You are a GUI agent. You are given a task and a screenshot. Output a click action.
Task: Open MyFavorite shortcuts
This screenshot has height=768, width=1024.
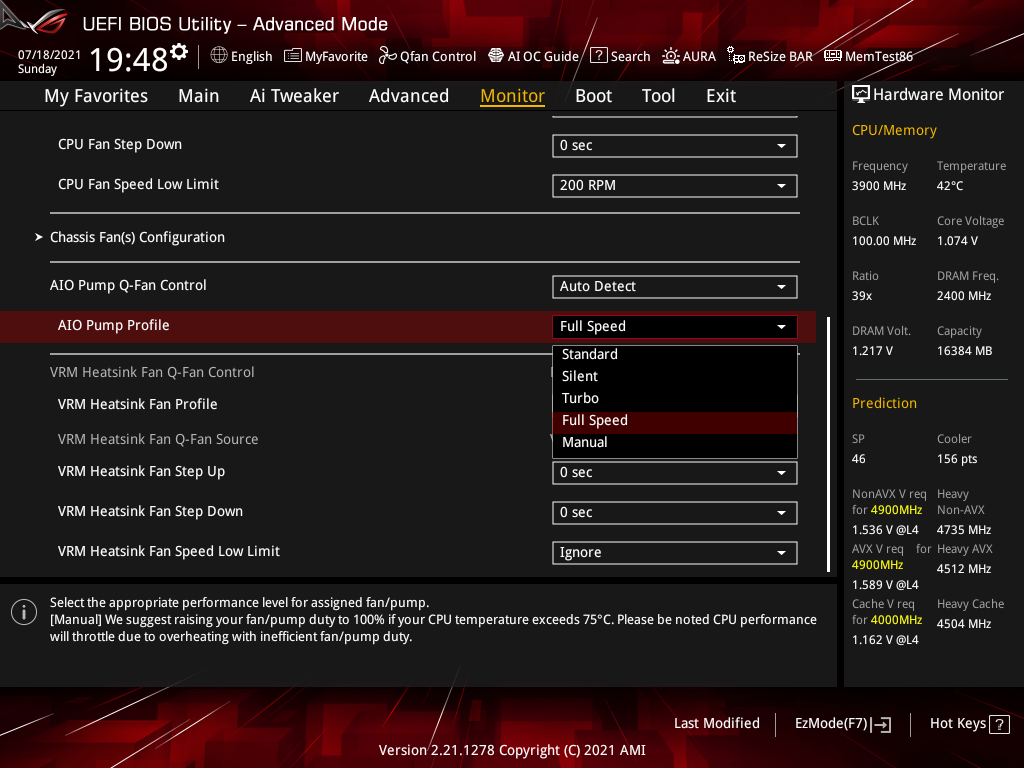[326, 56]
